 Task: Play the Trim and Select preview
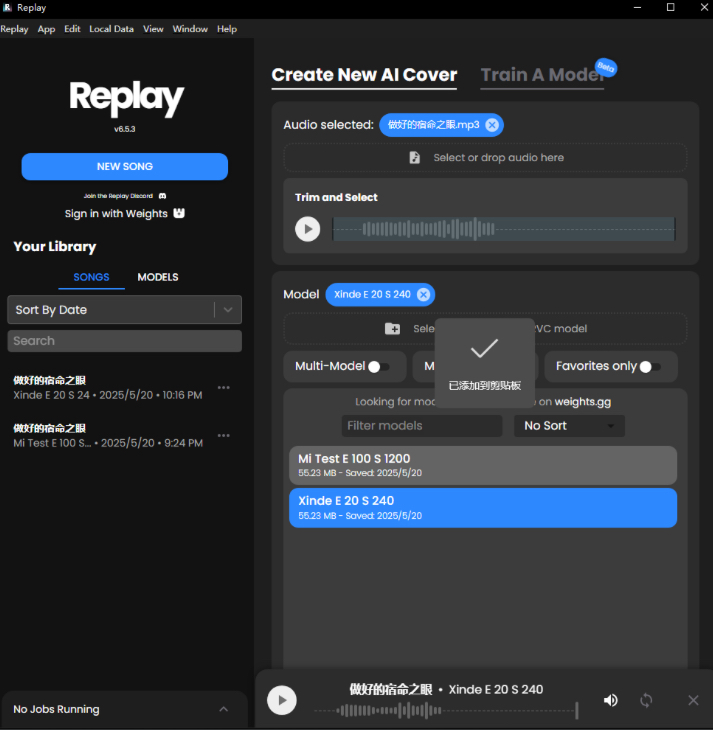coord(307,229)
